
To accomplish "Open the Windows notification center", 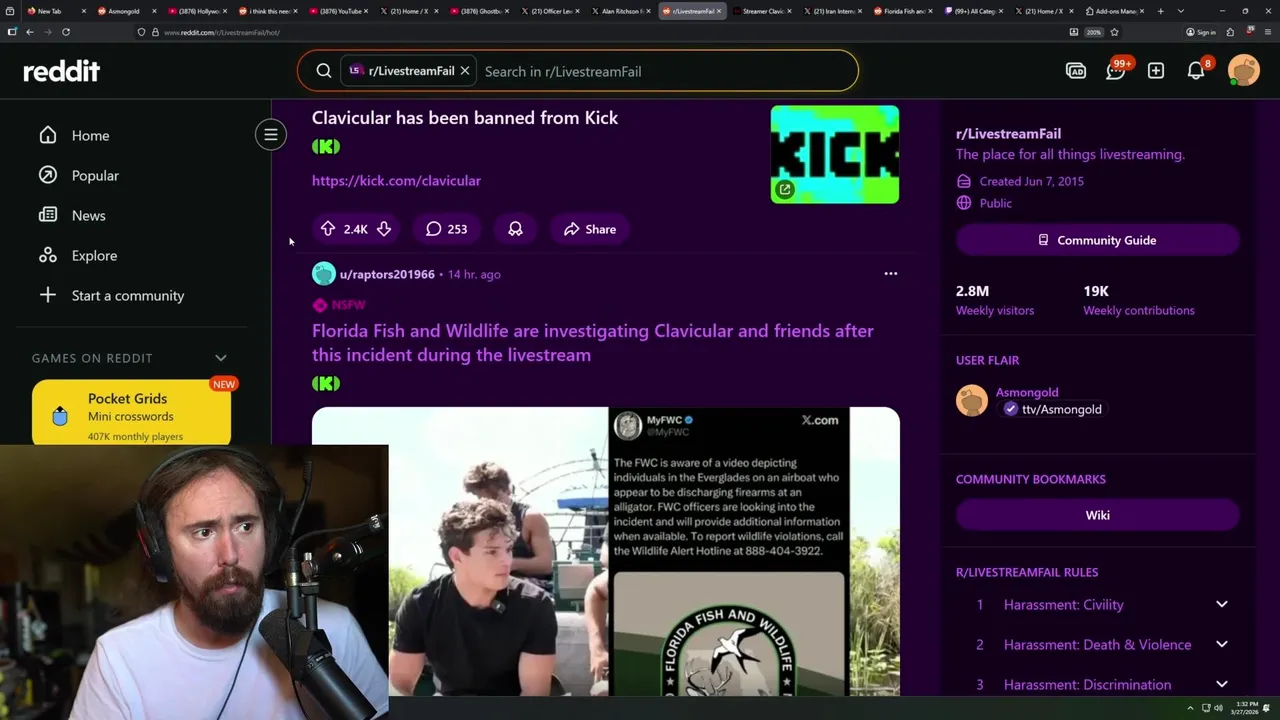I will coord(1268,708).
